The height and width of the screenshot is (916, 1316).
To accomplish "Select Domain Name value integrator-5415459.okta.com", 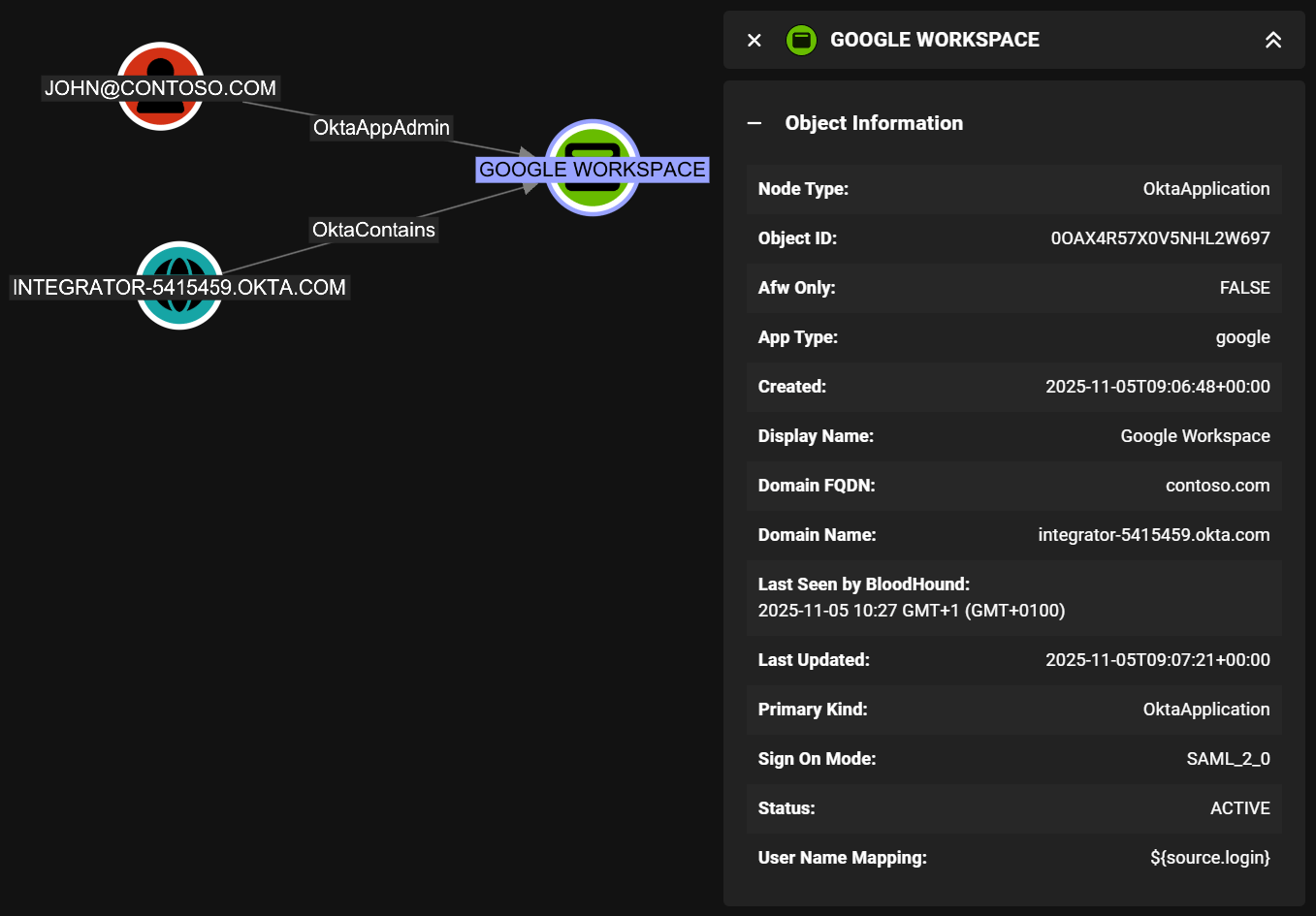I will [x=1154, y=535].
